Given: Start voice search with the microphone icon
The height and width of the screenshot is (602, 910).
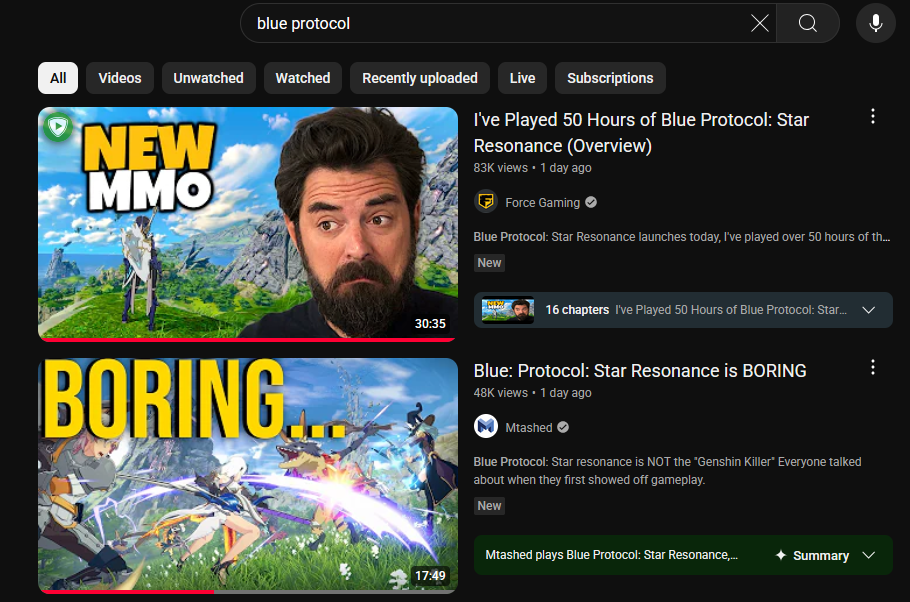Looking at the screenshot, I should [x=876, y=23].
